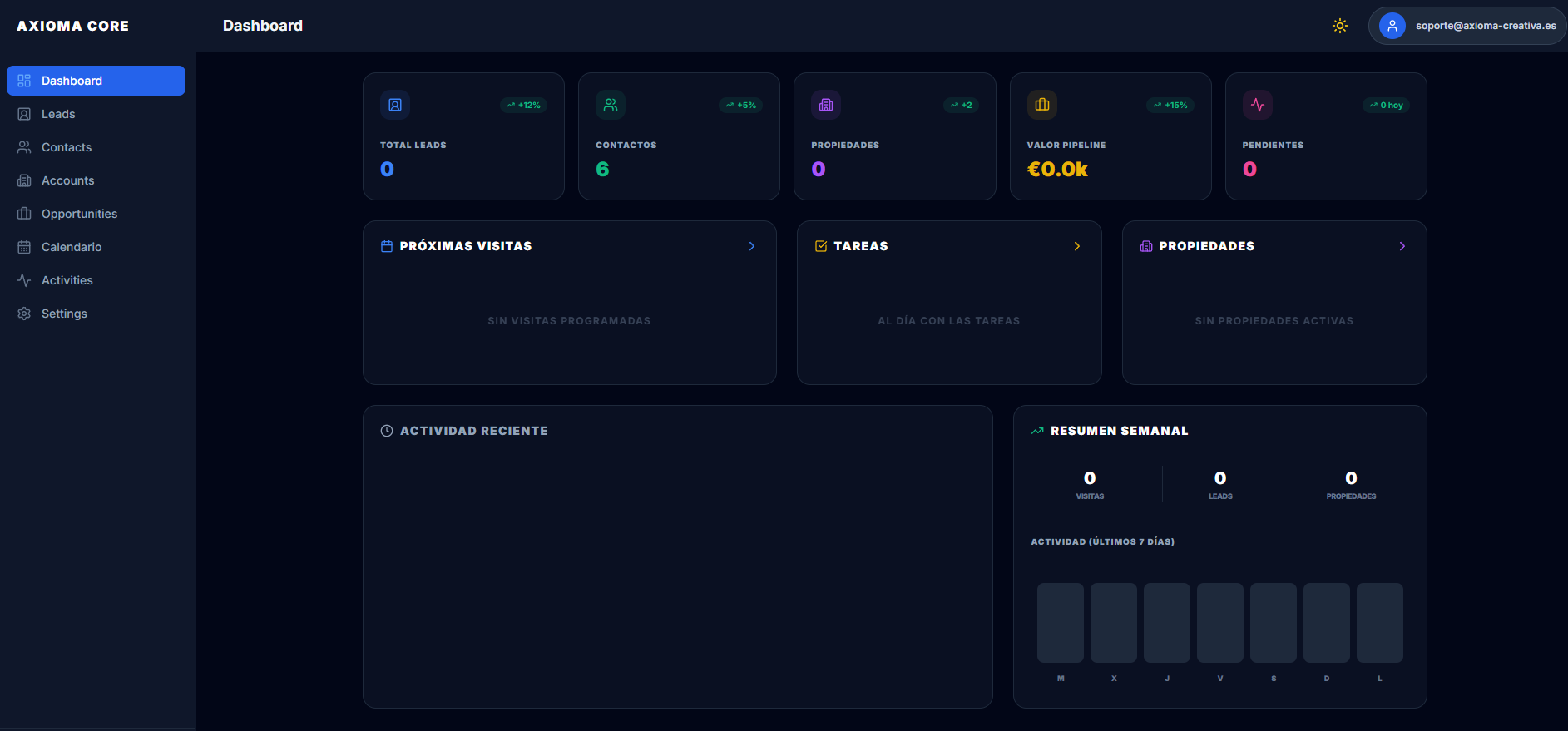Click the Propiedades panel building icon
Screen dimensions: 1568x731
coord(1146,246)
